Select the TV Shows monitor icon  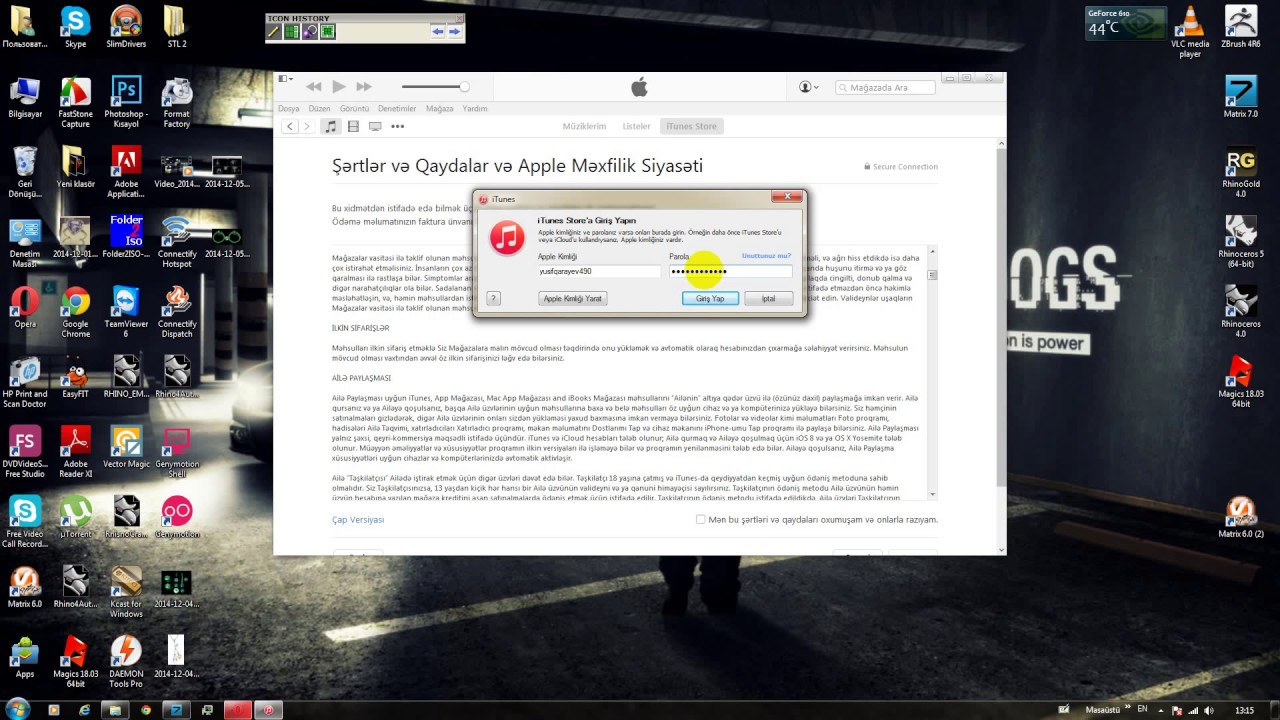375,126
